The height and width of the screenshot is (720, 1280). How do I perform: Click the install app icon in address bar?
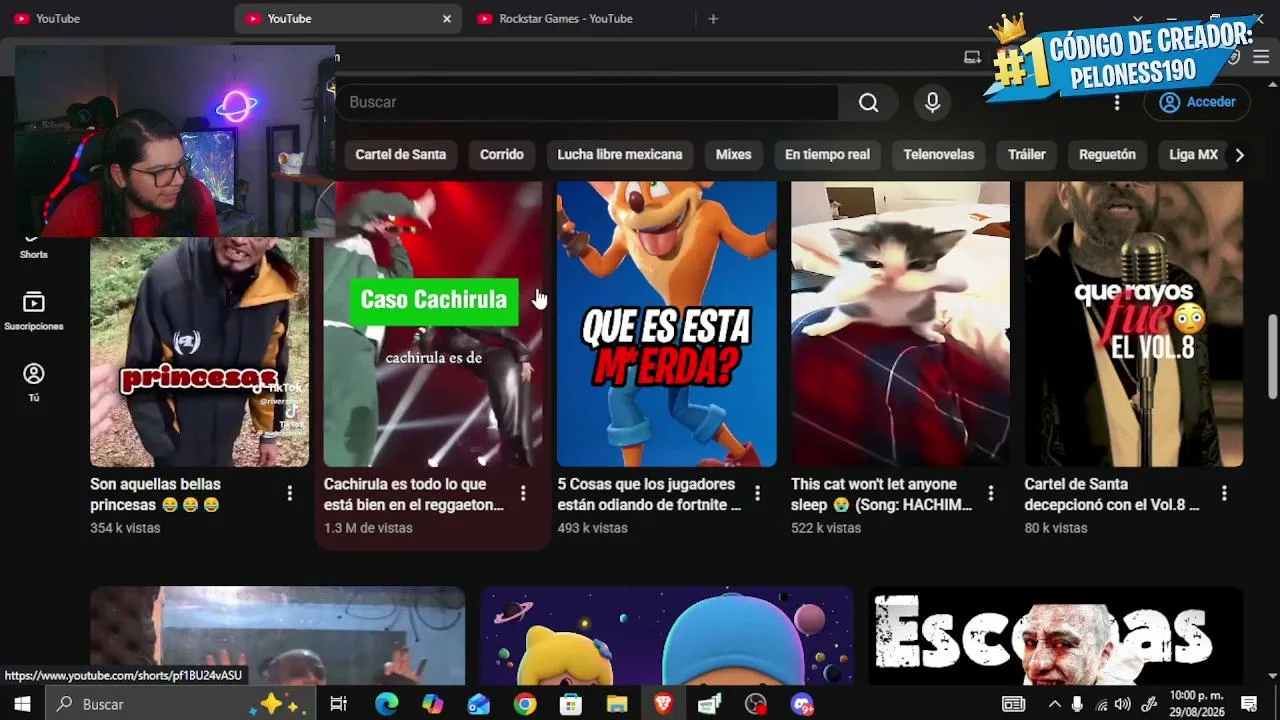coord(972,57)
